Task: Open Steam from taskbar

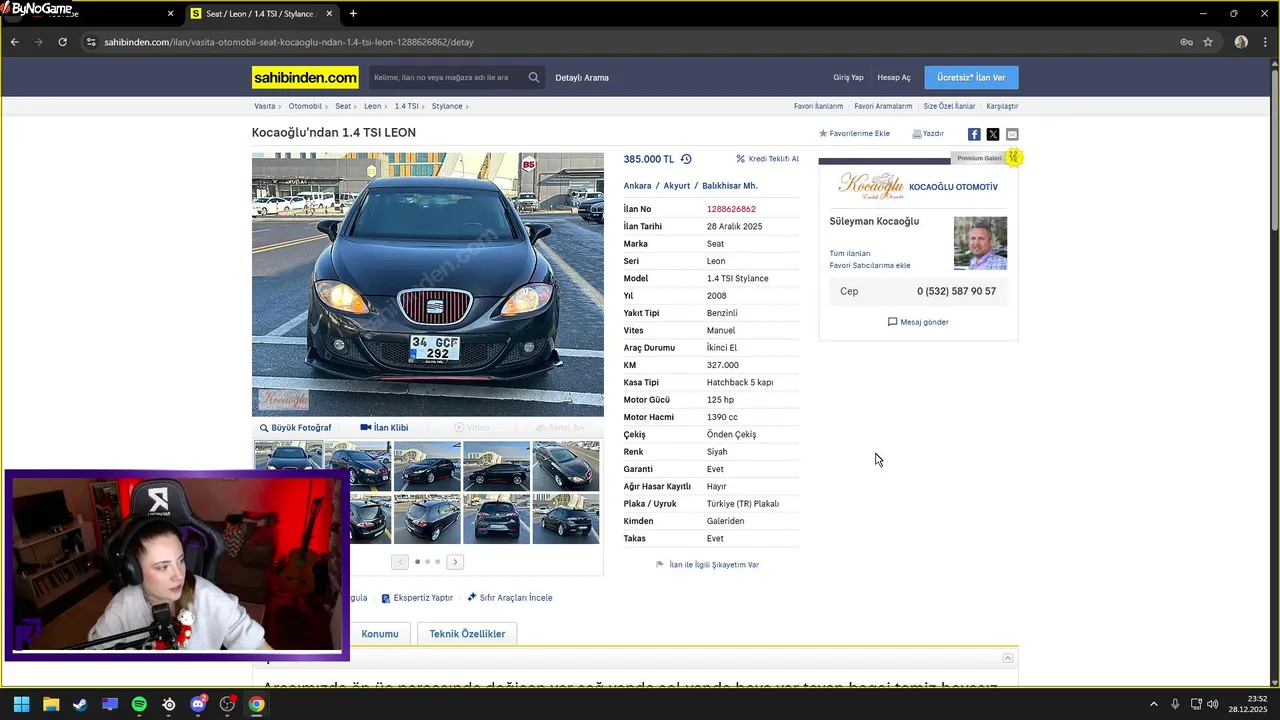Action: click(80, 704)
